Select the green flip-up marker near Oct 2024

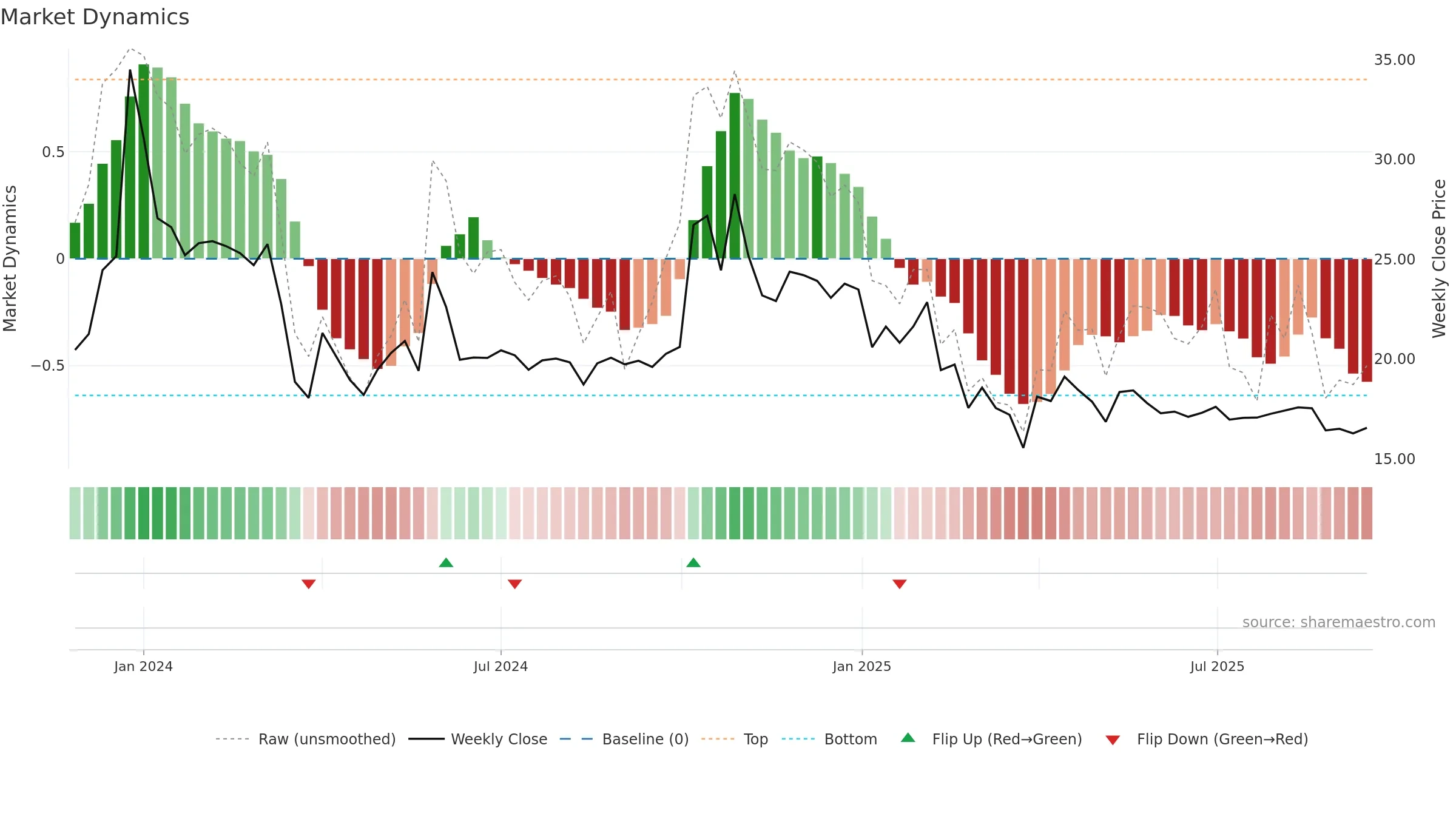pos(693,562)
